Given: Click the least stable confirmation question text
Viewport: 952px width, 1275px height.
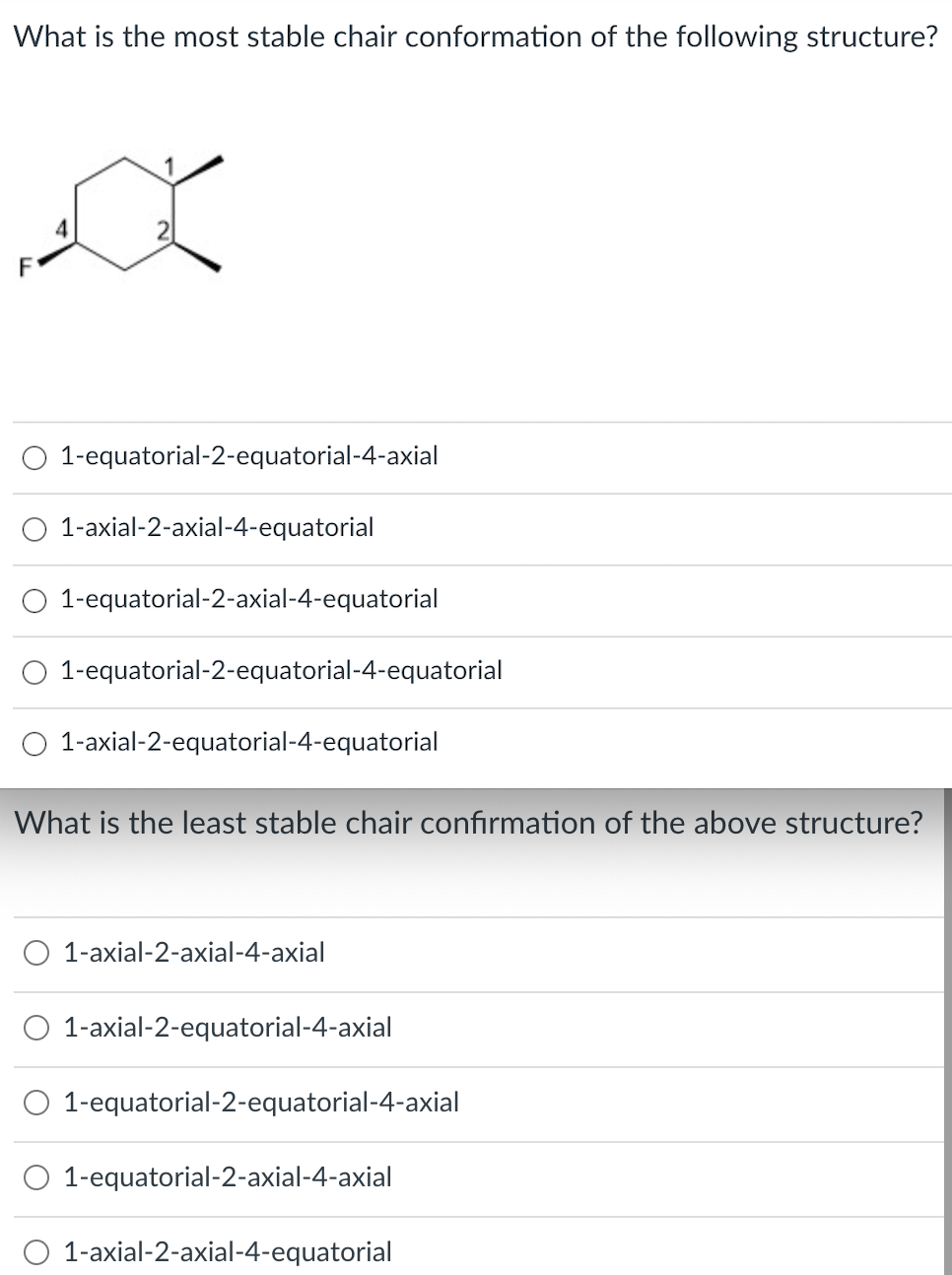Looking at the screenshot, I should 470,823.
